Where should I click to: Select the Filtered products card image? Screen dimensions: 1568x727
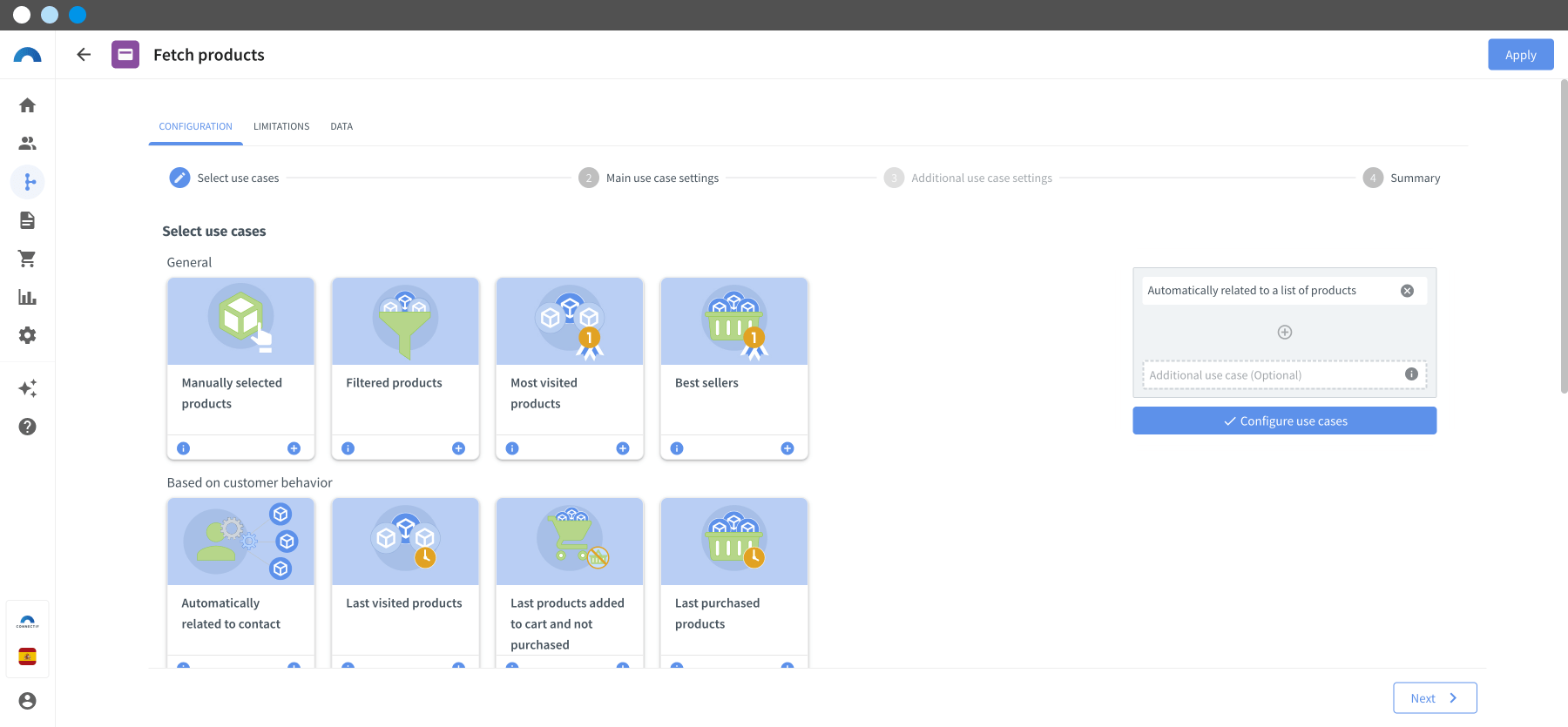406,321
